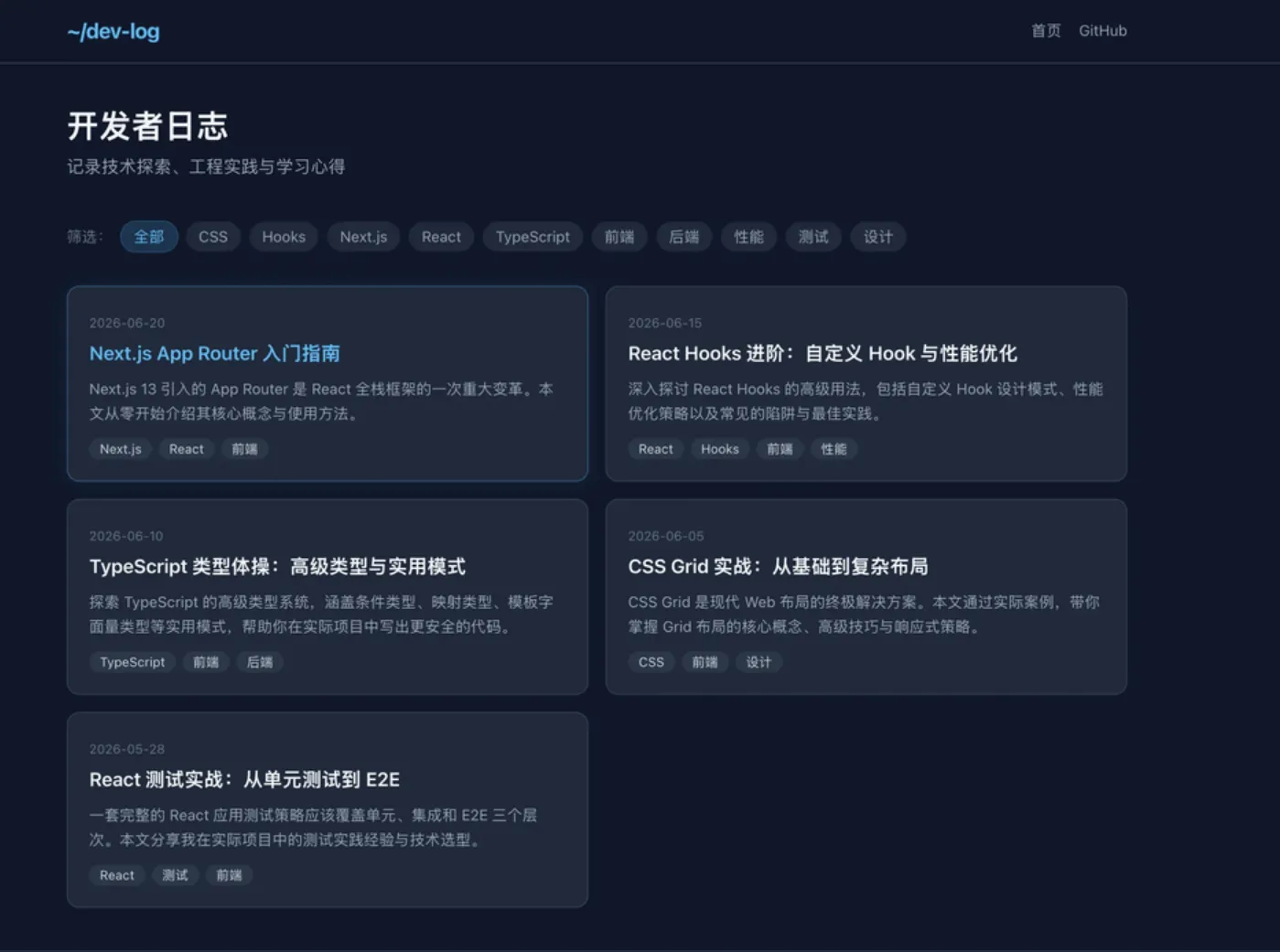The image size is (1280, 952).
Task: Open the ~/dev-log site logo link
Action: click(x=113, y=31)
